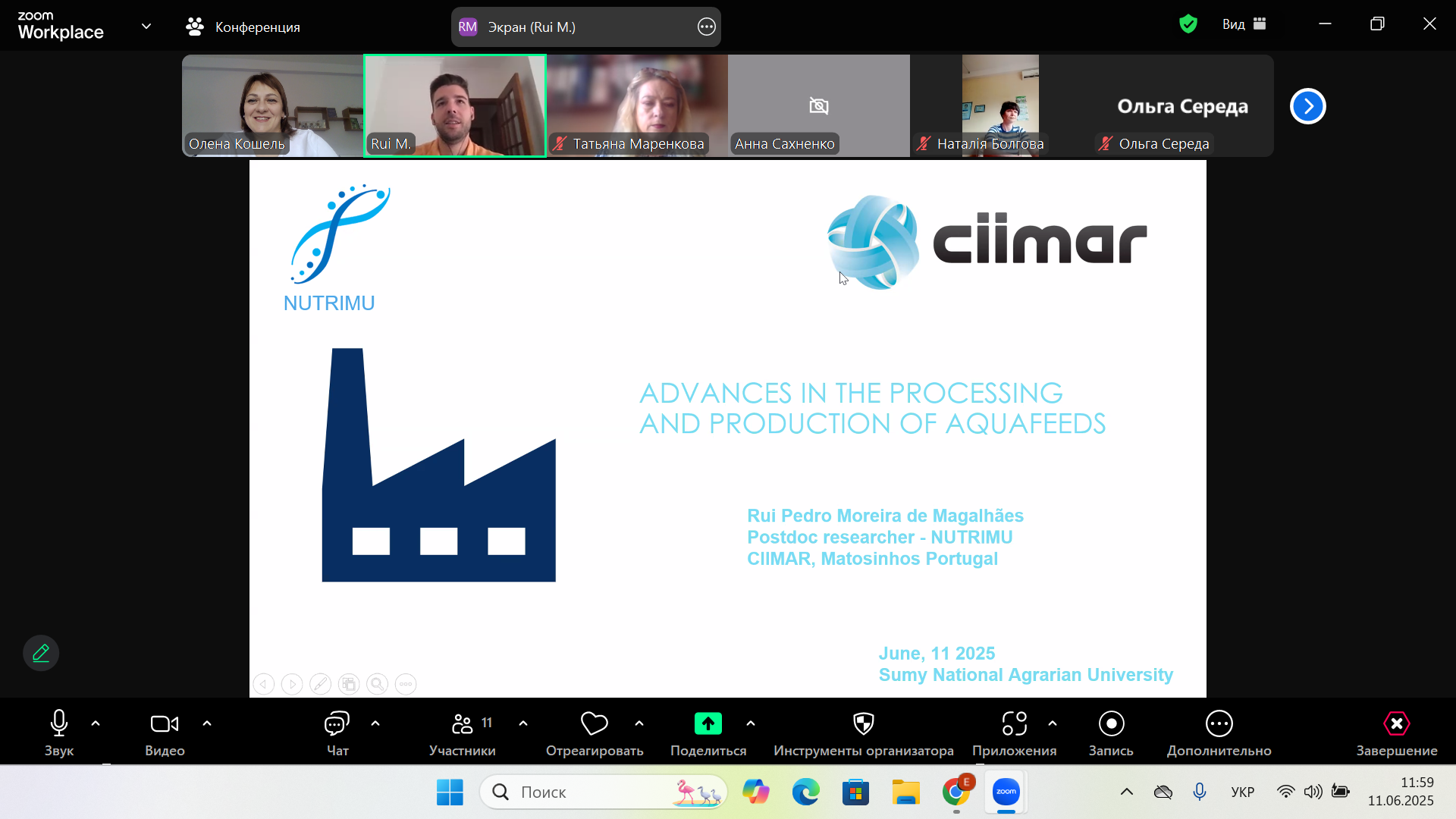Mute microphone with Звук button
The height and width of the screenshot is (819, 1456).
coord(59,733)
